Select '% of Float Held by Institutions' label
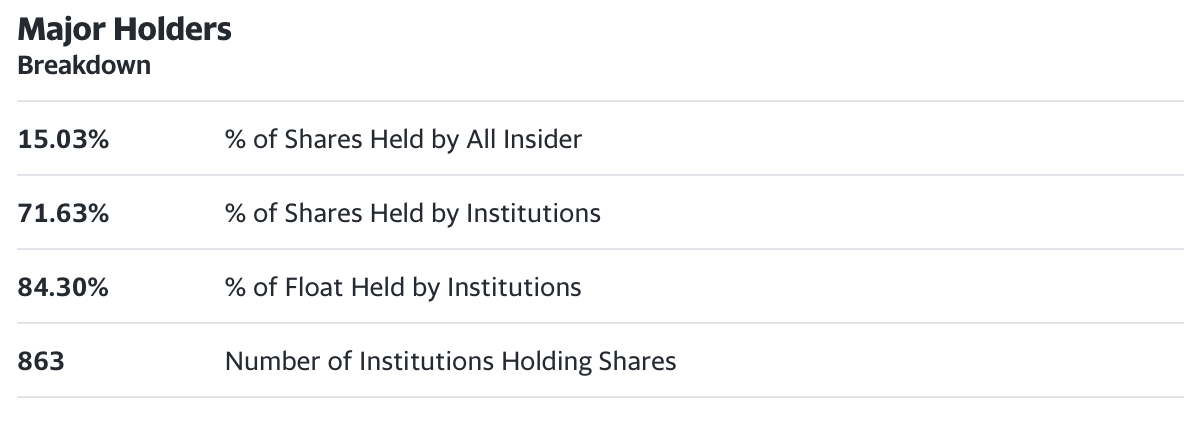The width and height of the screenshot is (1184, 428). click(x=403, y=288)
